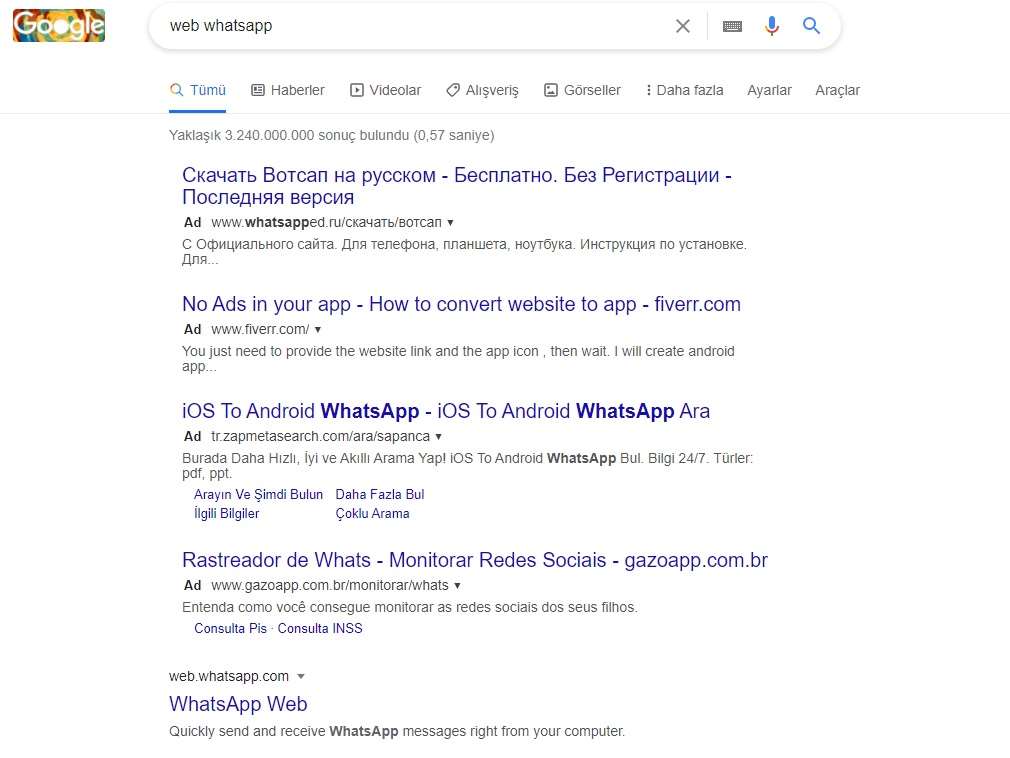Click the fiverr.com ad headline
Viewport: 1010px width, 758px height.
461,304
